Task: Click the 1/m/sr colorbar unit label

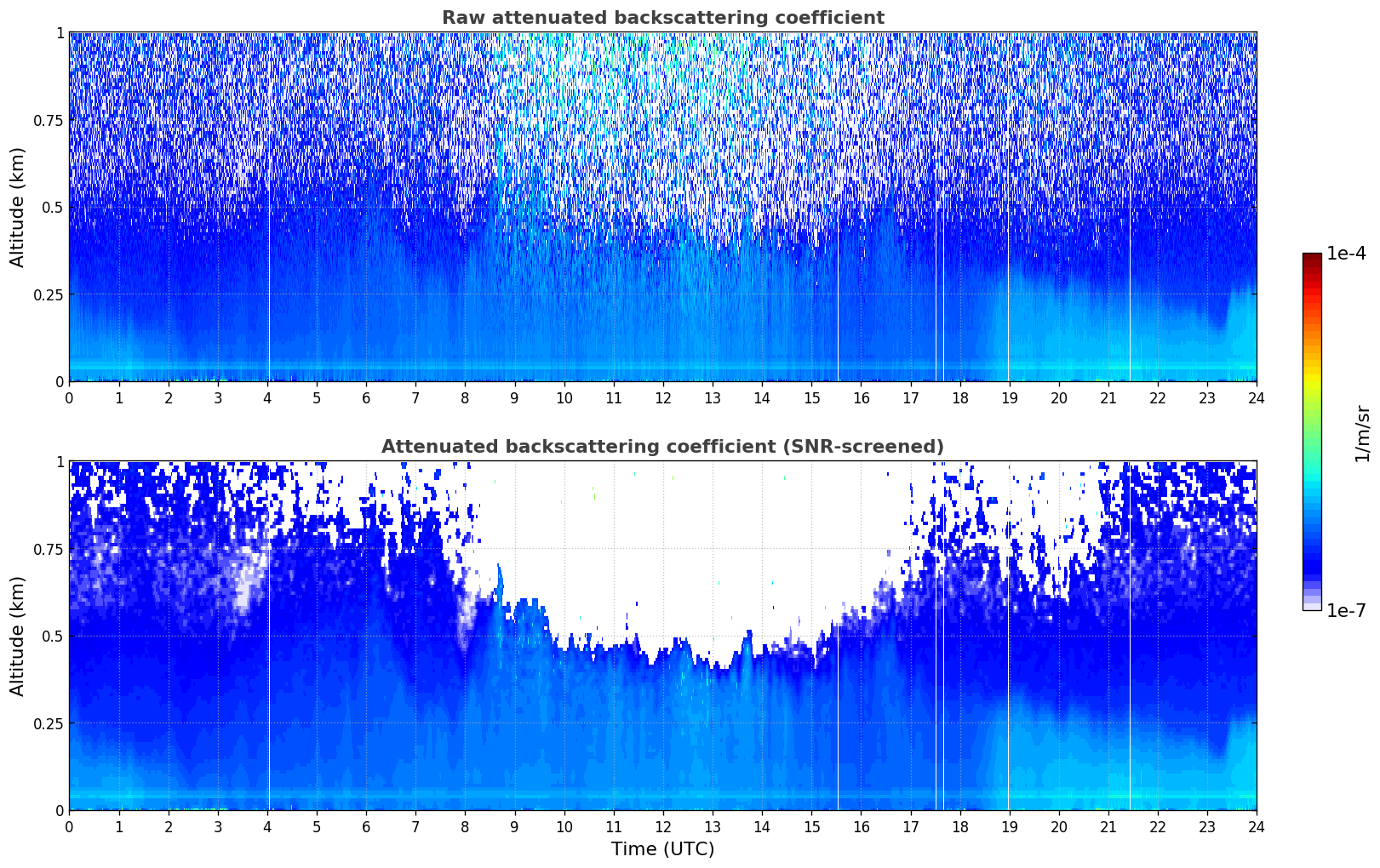Action: point(1362,433)
